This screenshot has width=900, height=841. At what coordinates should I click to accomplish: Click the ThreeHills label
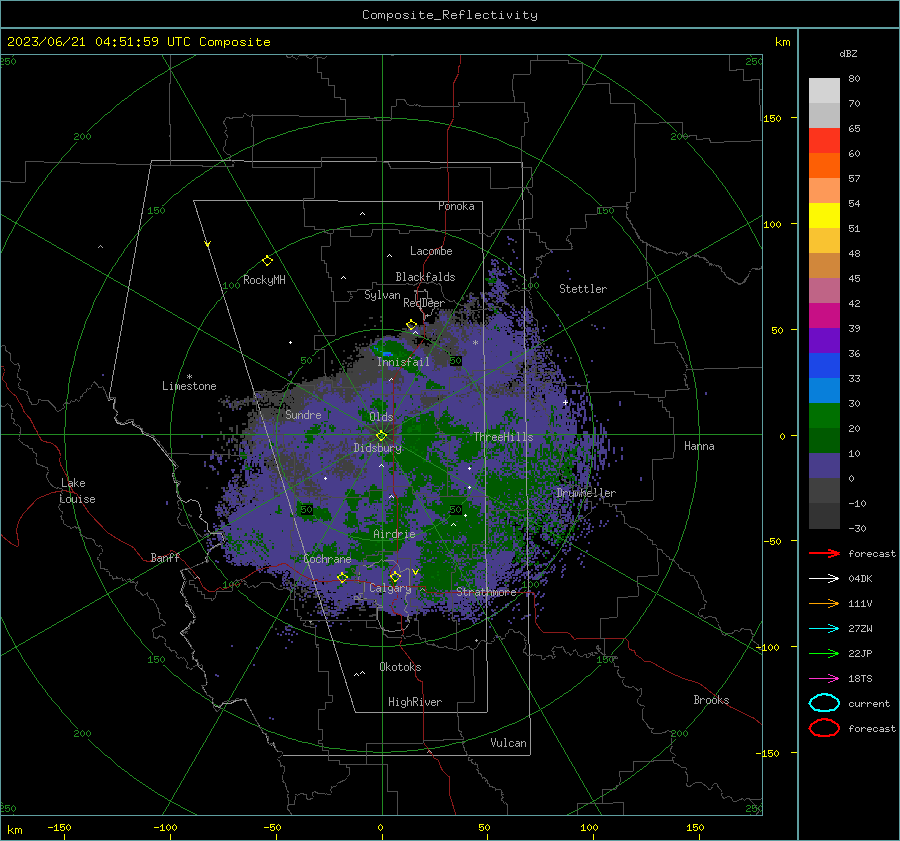[x=503, y=437]
